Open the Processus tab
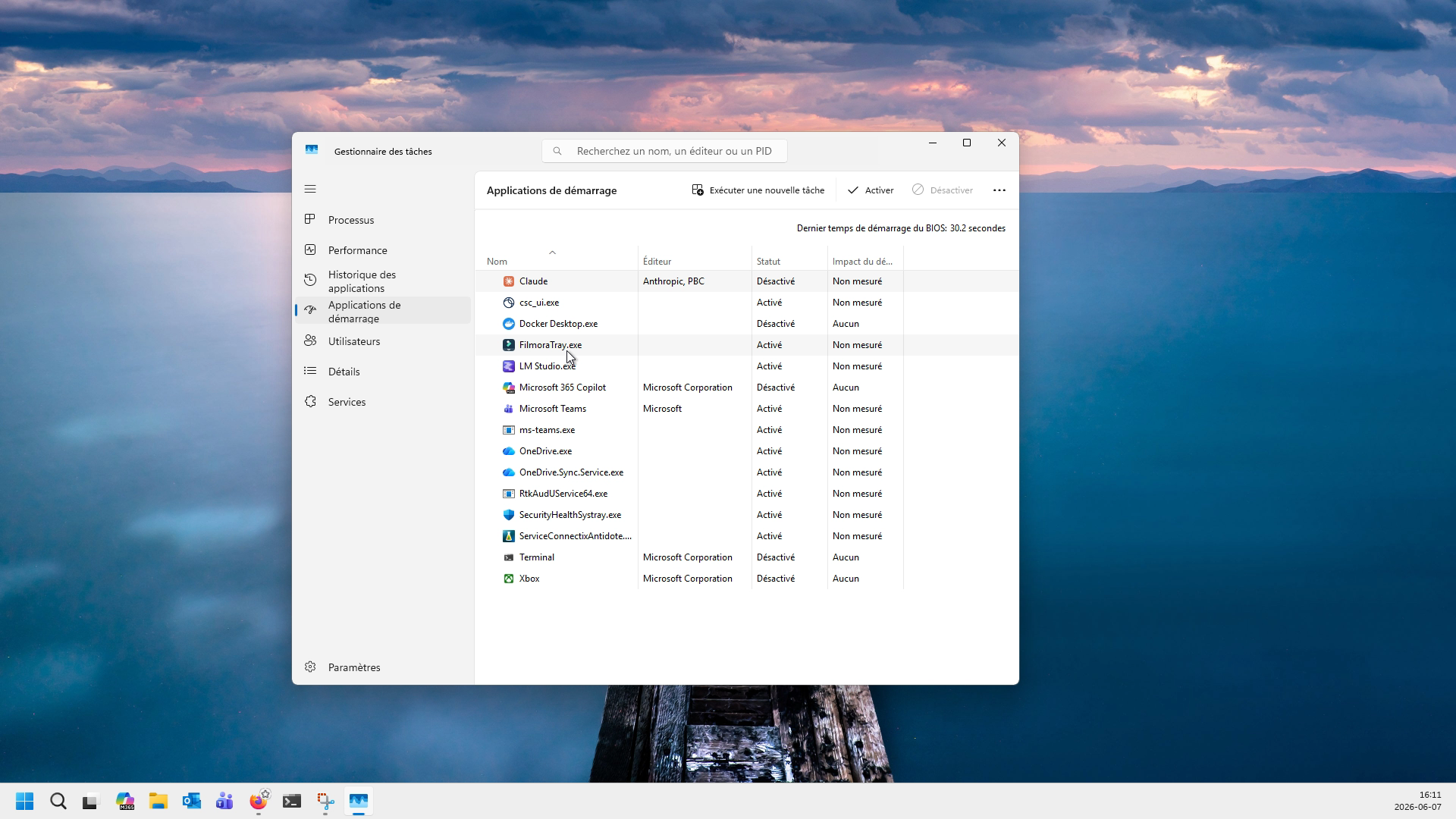The height and width of the screenshot is (819, 1456). click(383, 220)
